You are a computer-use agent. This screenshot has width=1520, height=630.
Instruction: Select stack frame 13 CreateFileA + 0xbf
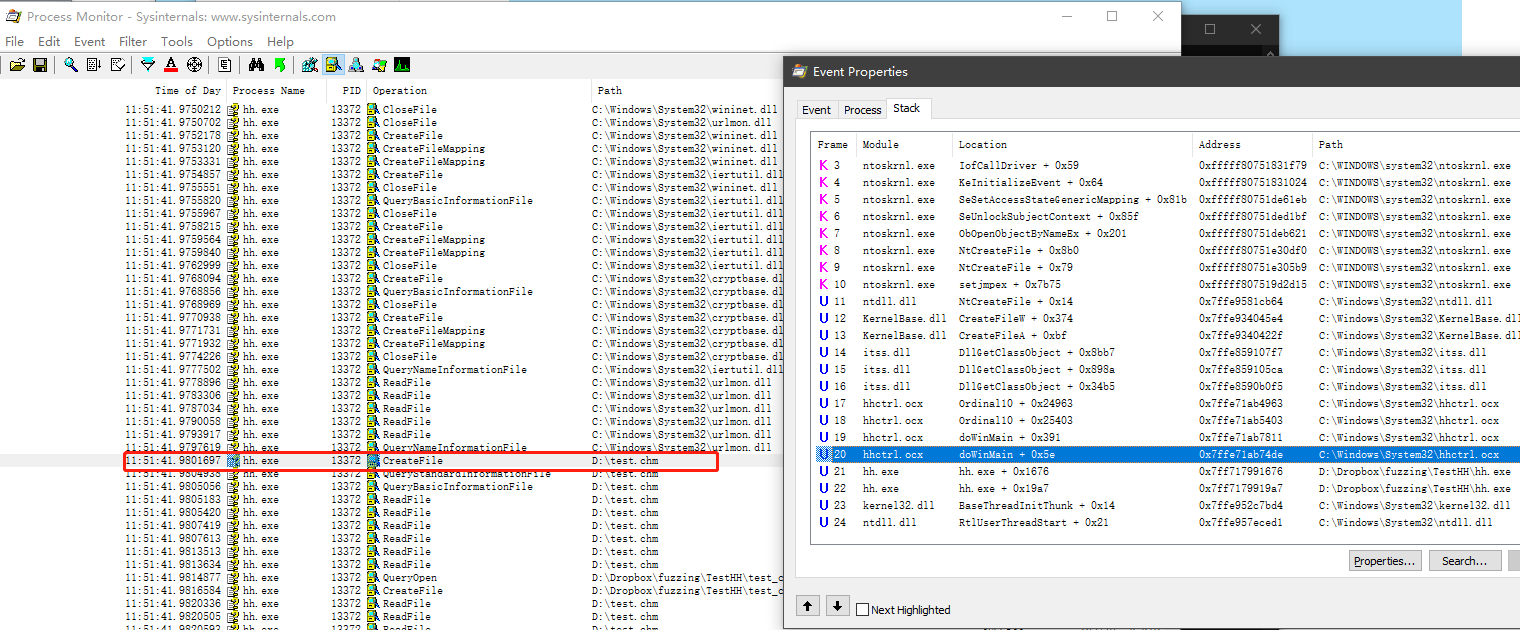coord(1165,336)
